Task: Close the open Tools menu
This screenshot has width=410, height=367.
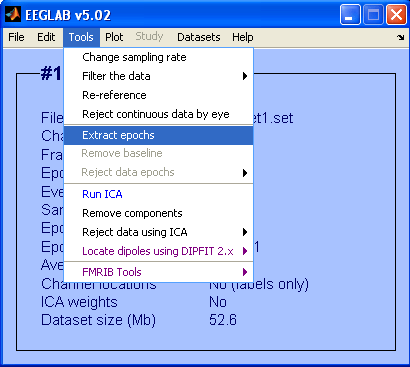Action: click(81, 37)
